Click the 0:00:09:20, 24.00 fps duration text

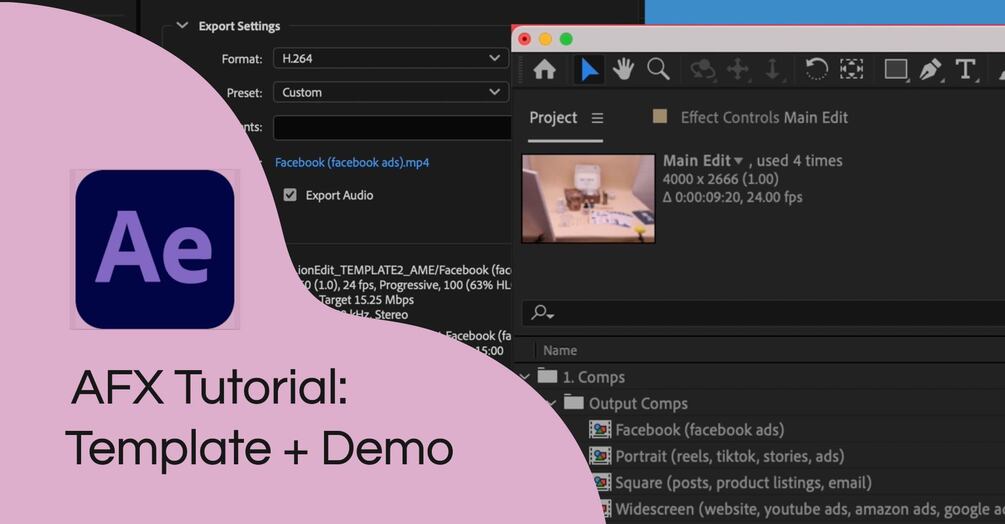[733, 197]
